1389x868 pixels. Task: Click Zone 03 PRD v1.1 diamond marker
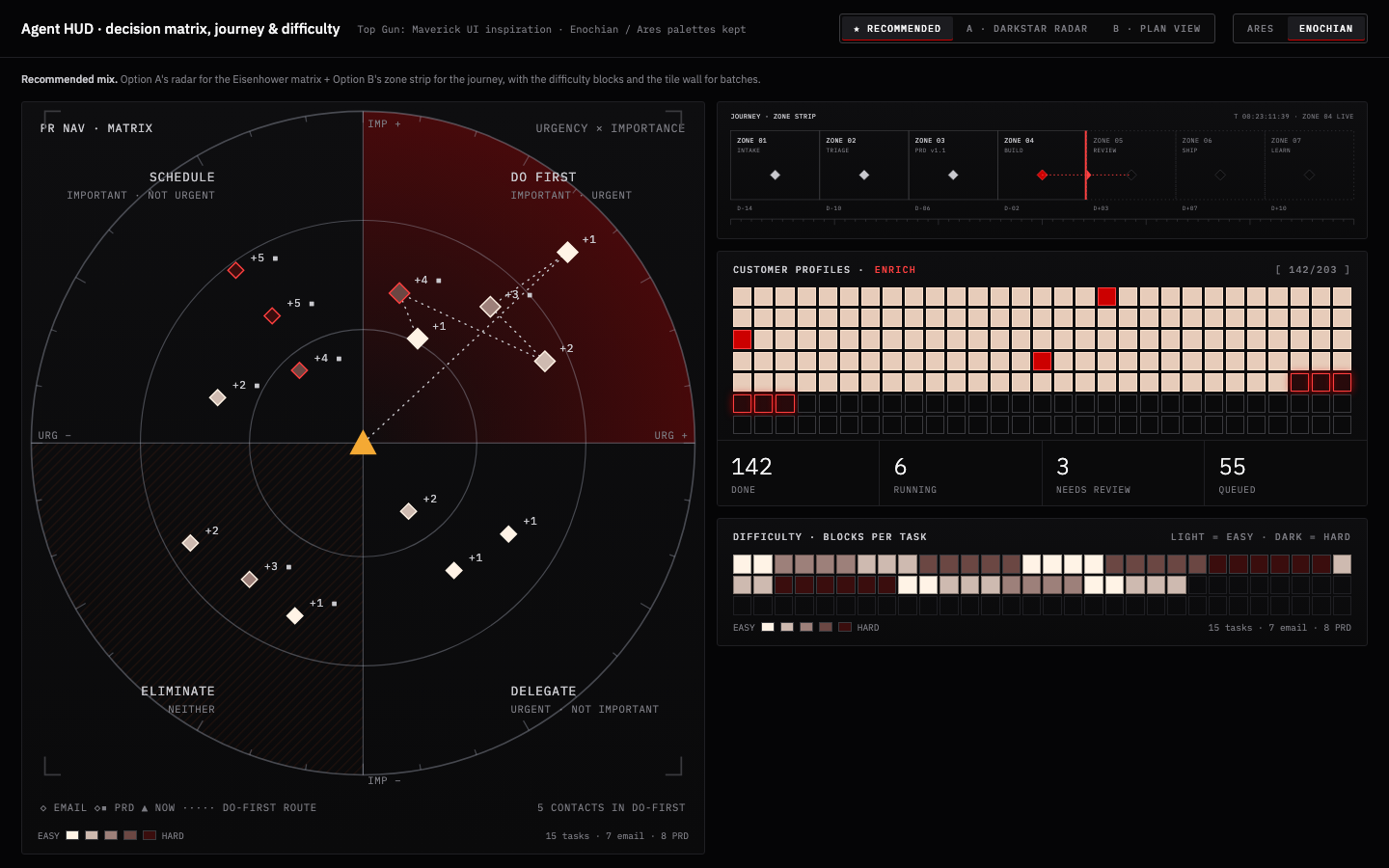coord(953,175)
